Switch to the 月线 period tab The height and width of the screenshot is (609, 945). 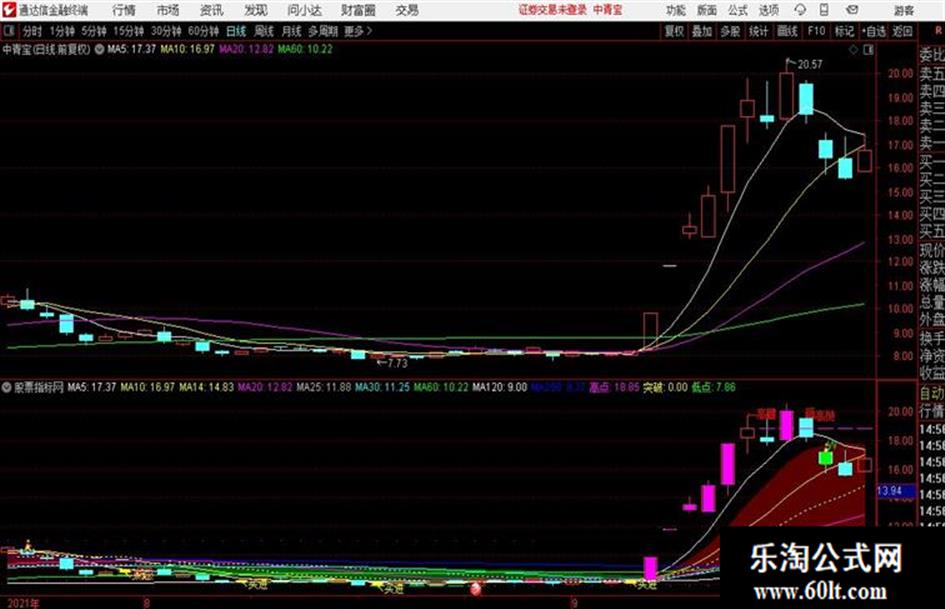pos(292,31)
